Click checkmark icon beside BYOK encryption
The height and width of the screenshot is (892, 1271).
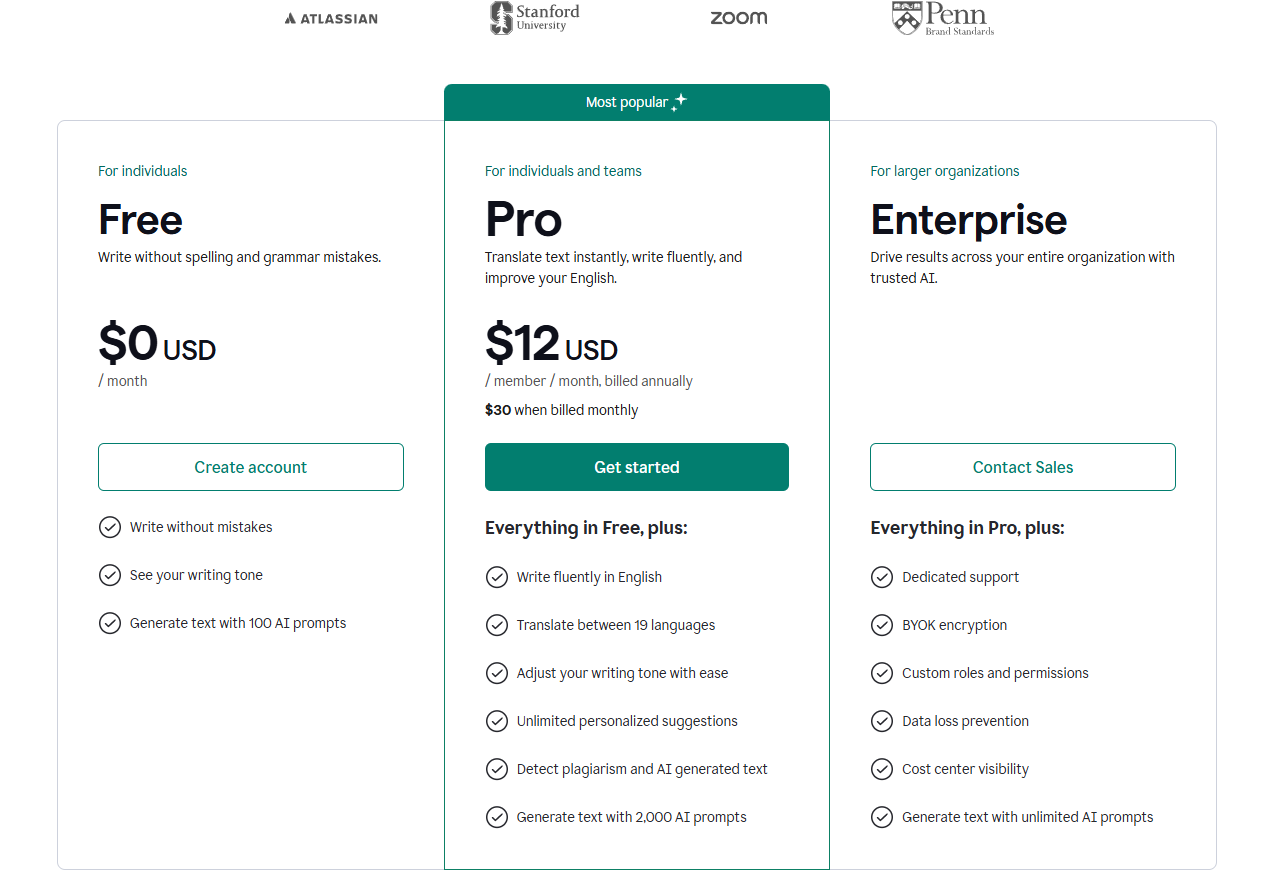tap(882, 625)
